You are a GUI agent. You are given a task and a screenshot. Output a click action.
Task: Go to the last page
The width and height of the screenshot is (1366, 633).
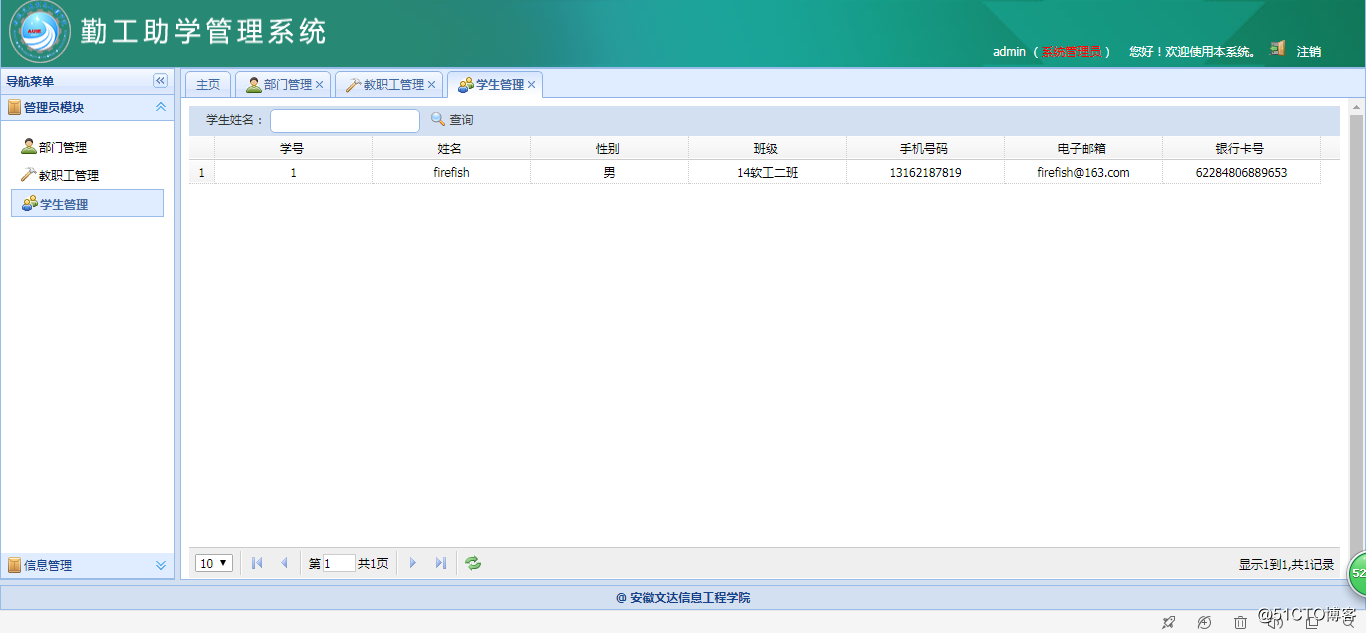pyautogui.click(x=440, y=563)
